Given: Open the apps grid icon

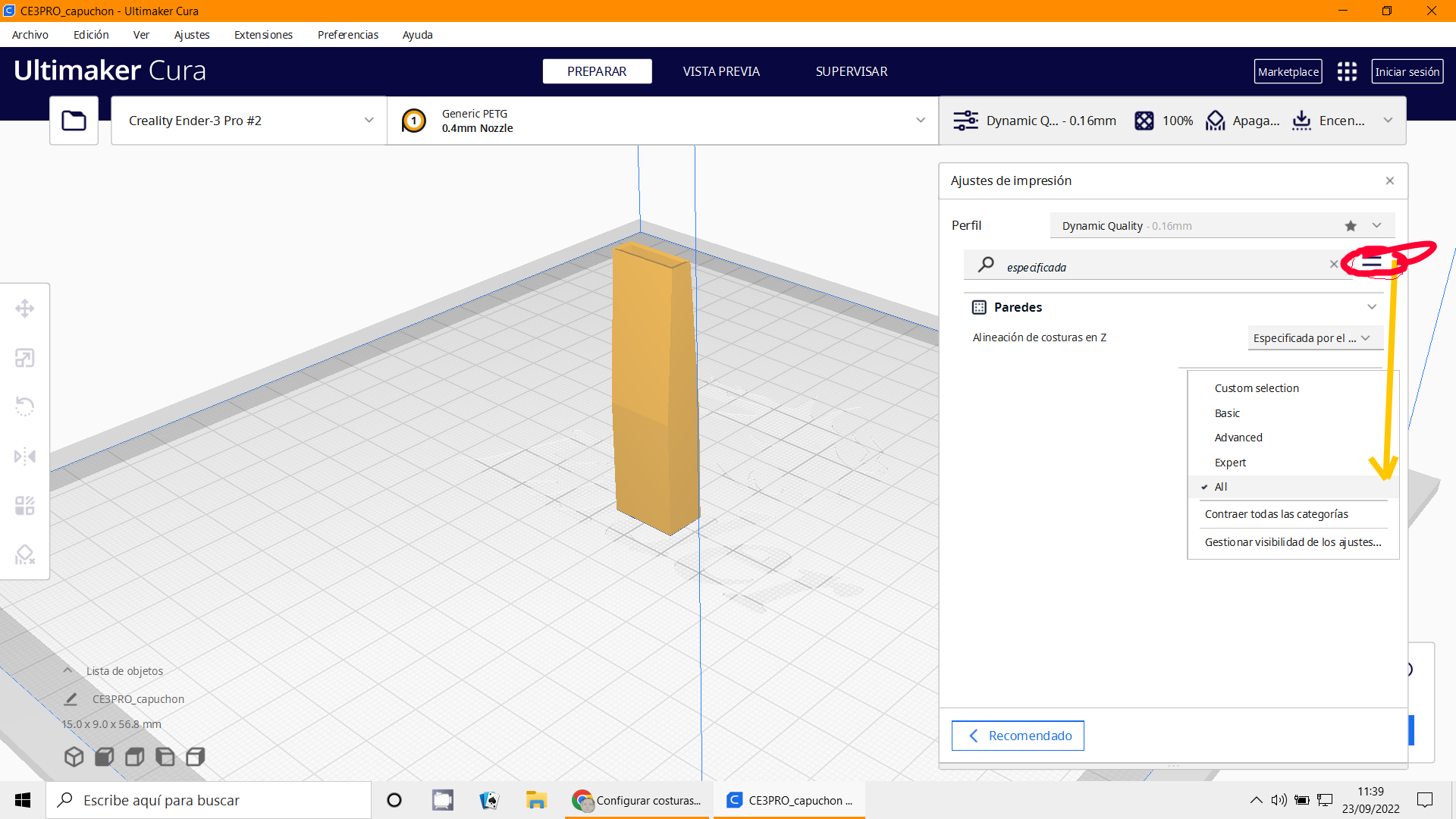Looking at the screenshot, I should (x=1347, y=72).
